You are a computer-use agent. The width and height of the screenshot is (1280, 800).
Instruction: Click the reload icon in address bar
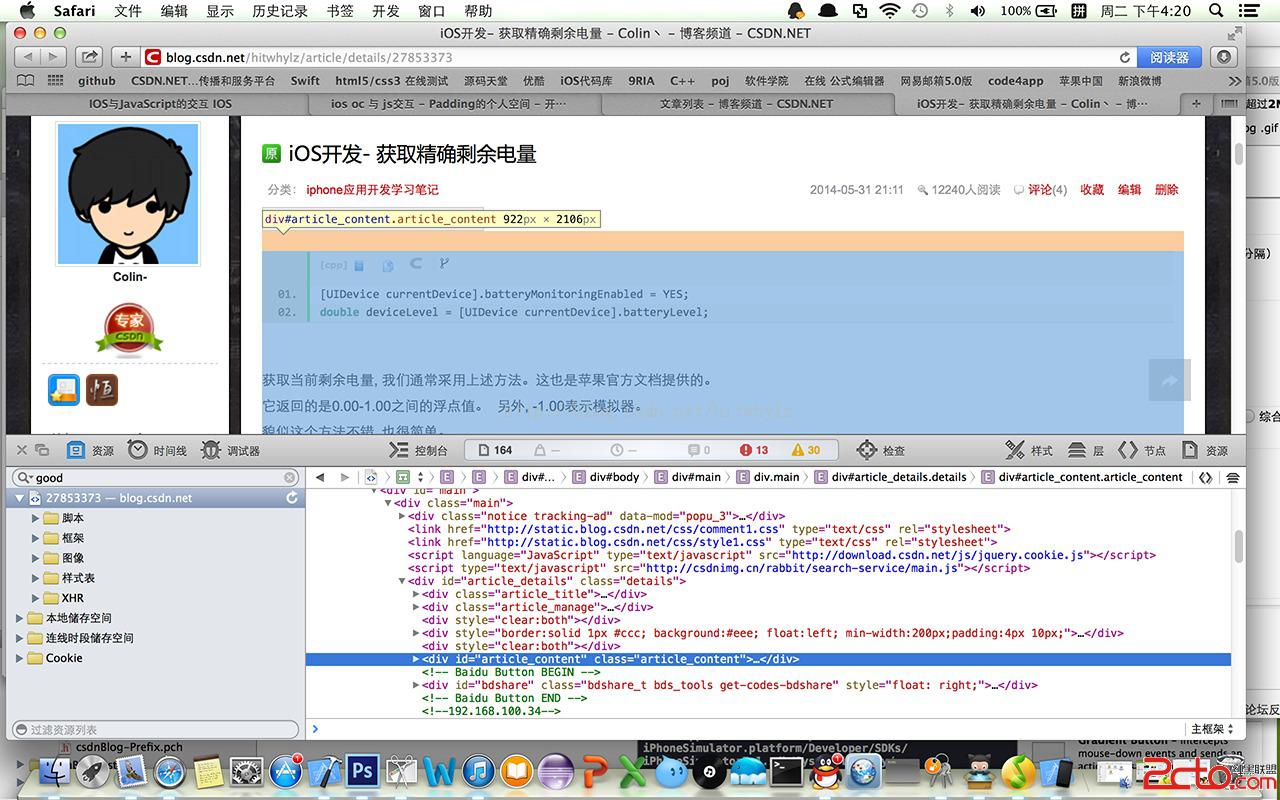1125,58
